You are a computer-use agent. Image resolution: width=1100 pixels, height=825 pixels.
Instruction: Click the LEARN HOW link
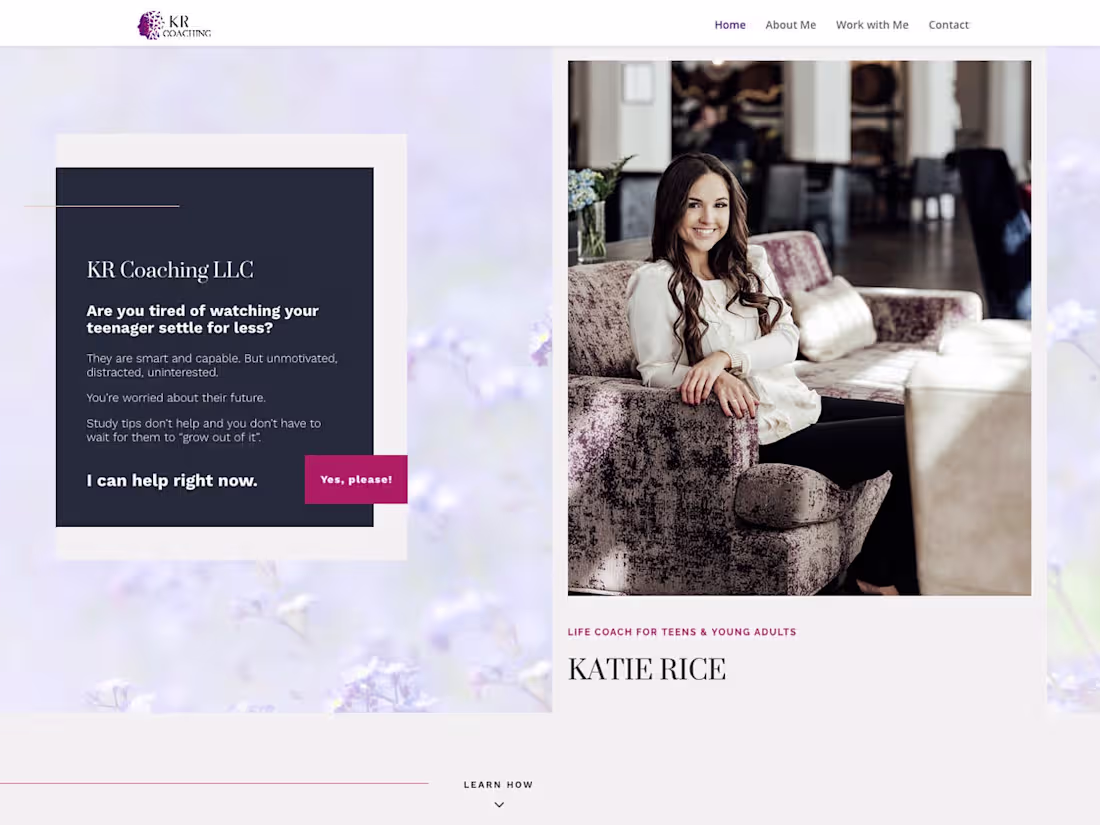tap(498, 784)
